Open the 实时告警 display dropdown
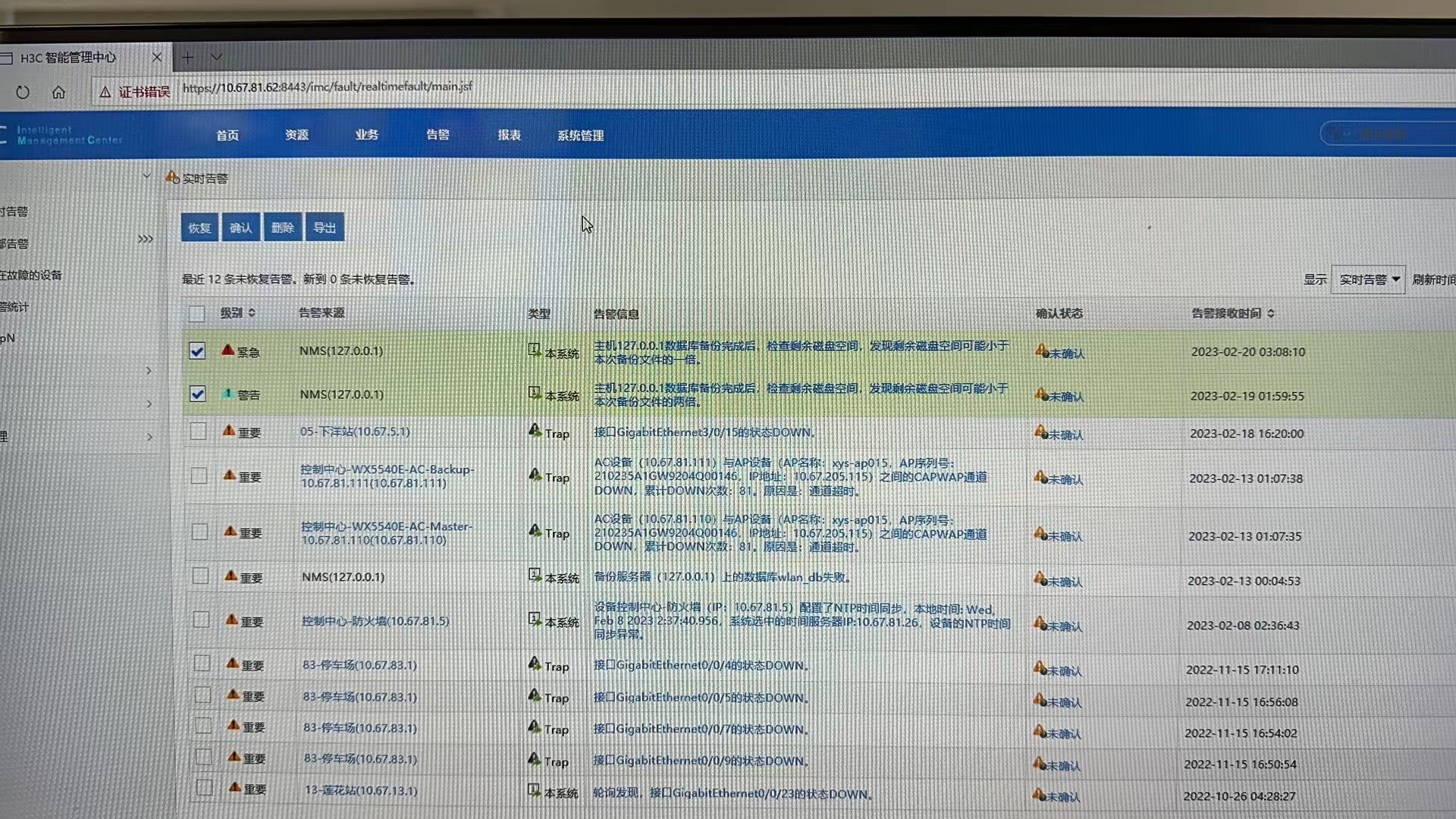Image resolution: width=1456 pixels, height=819 pixels. (1369, 279)
